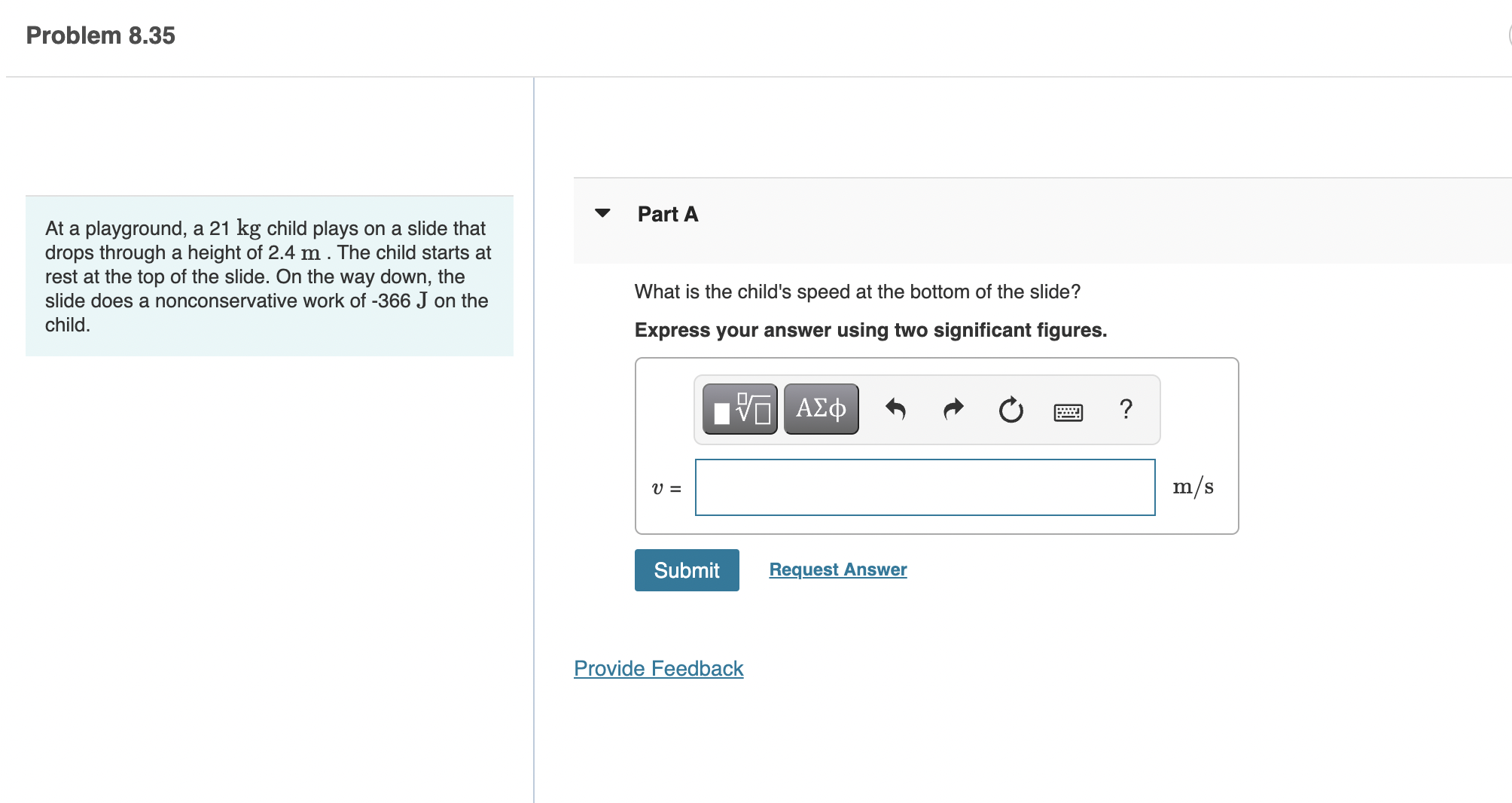Image resolution: width=1512 pixels, height=803 pixels.
Task: Click the v = label beside the field
Action: (666, 488)
